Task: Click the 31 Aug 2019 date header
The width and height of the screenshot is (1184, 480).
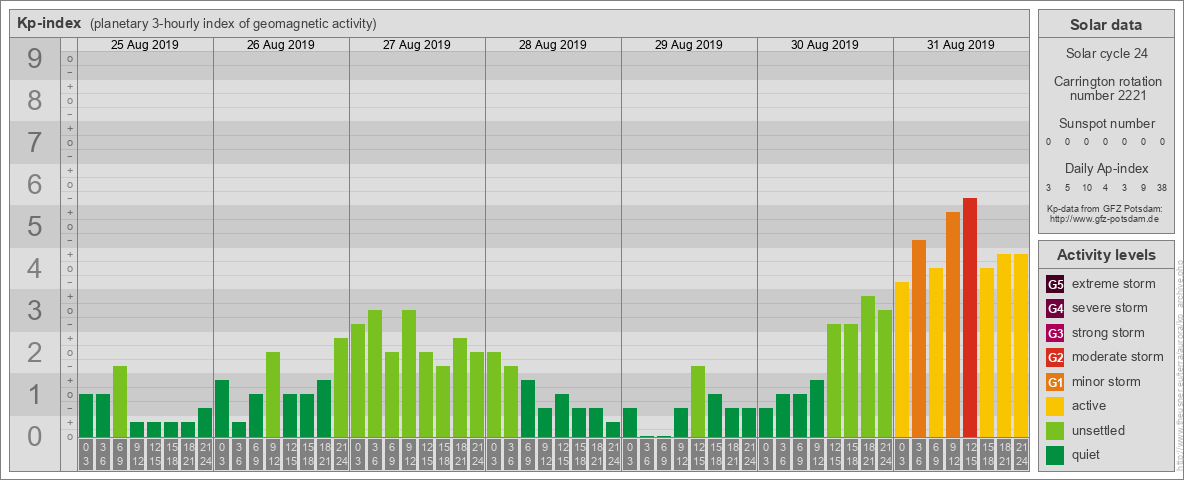Action: tap(960, 45)
